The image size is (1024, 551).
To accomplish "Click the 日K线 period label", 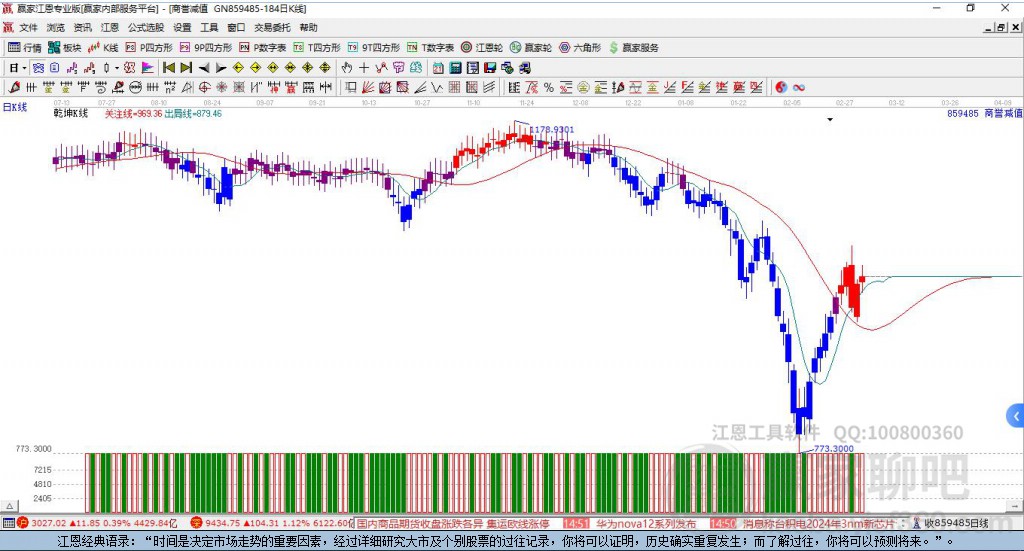I will click(x=14, y=107).
